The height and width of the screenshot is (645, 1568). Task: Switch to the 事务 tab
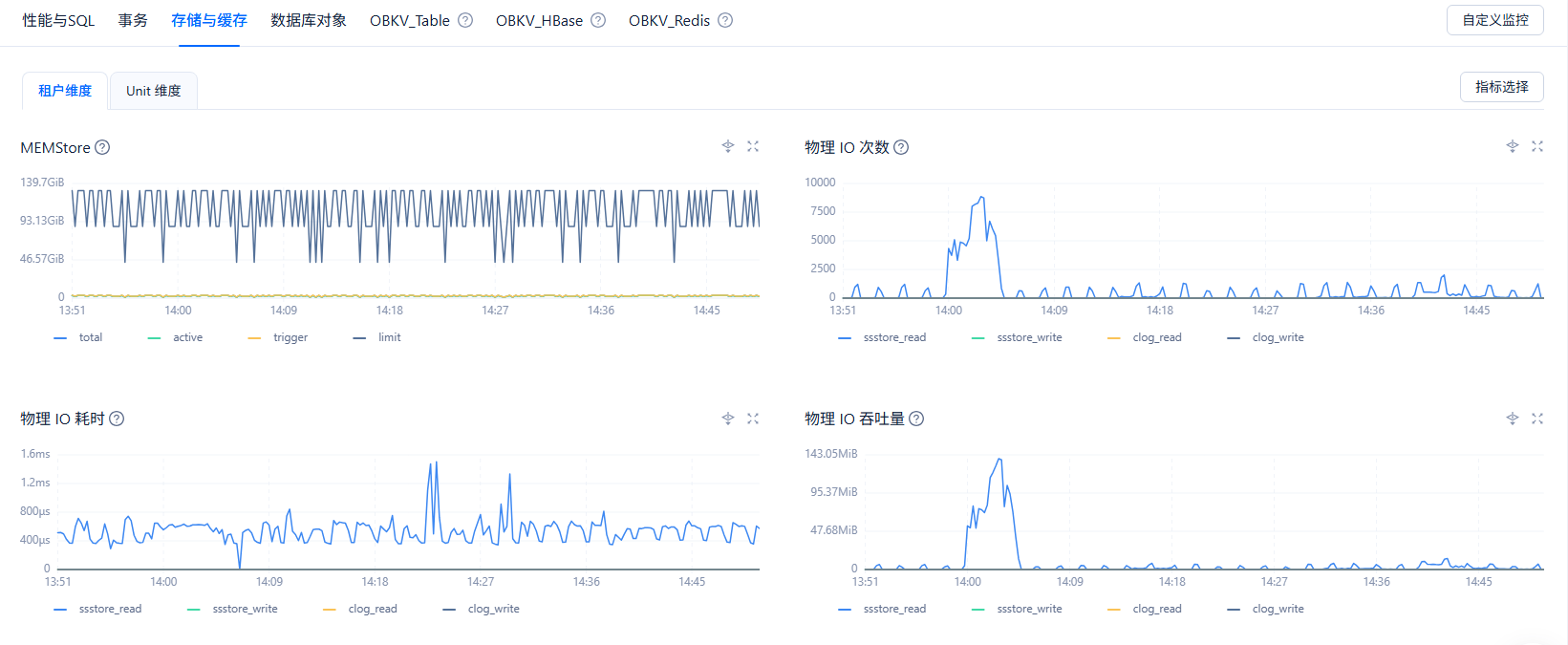[133, 20]
